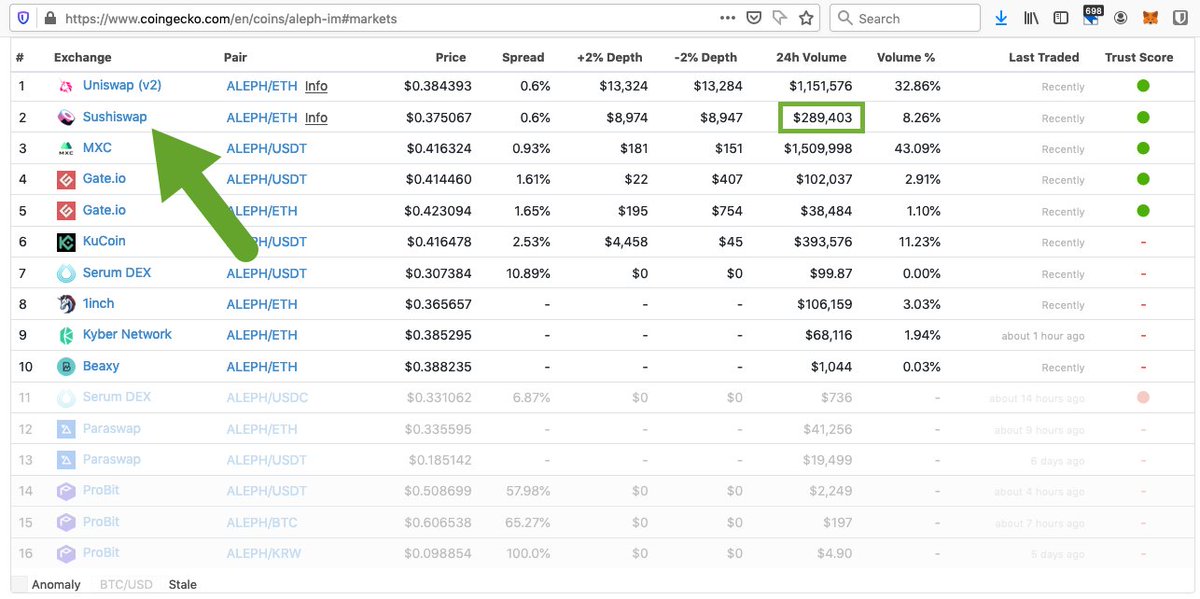This screenshot has width=1200, height=599.
Task: Click the tracking protection shield icon
Action: point(24,18)
